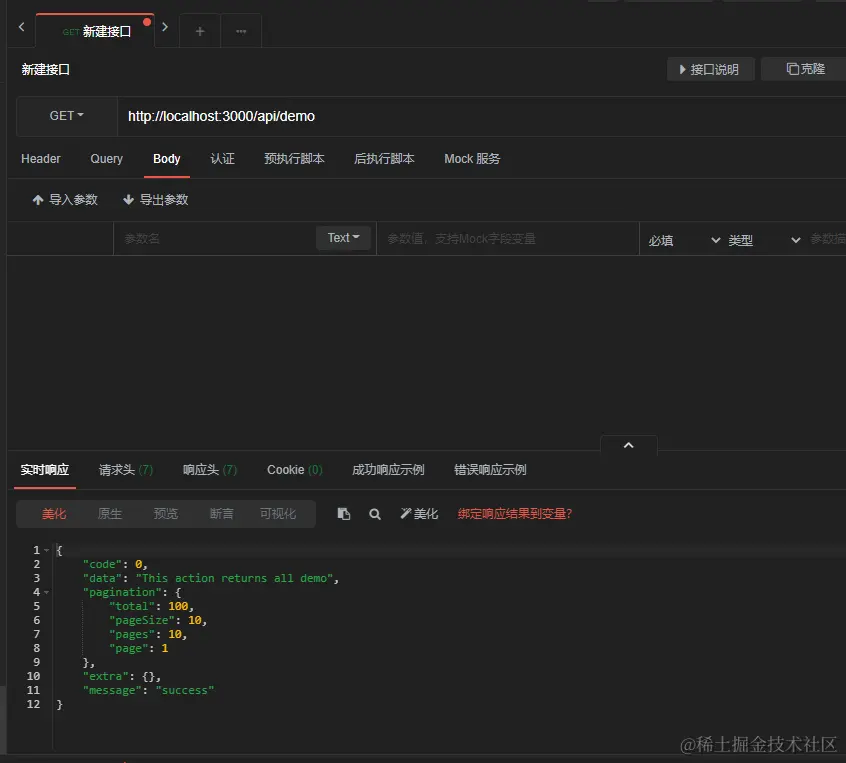Image resolution: width=846 pixels, height=763 pixels.
Task: Select the 新建接口 GET request tab
Action: [95, 31]
